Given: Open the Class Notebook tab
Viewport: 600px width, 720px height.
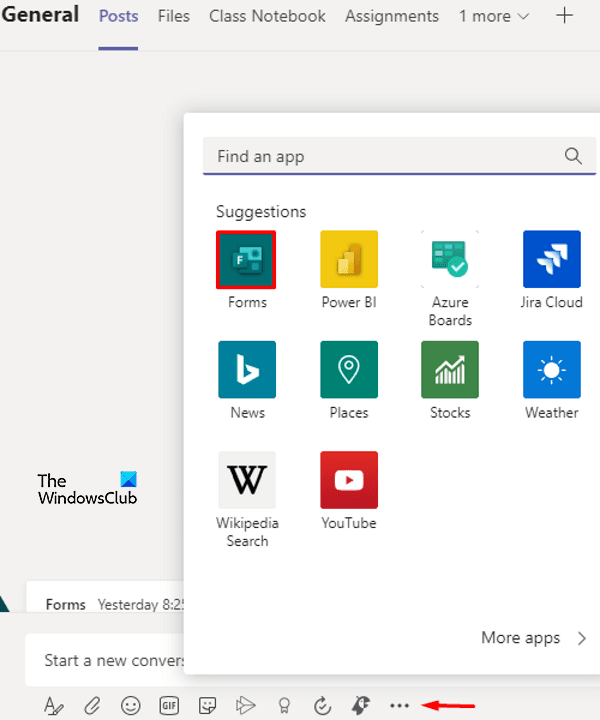Looking at the screenshot, I should coord(267,17).
